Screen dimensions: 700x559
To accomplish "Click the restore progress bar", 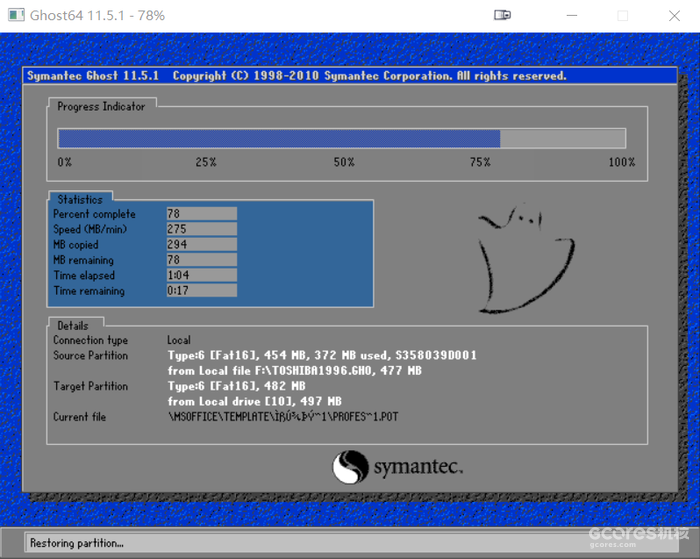I will (x=342, y=138).
